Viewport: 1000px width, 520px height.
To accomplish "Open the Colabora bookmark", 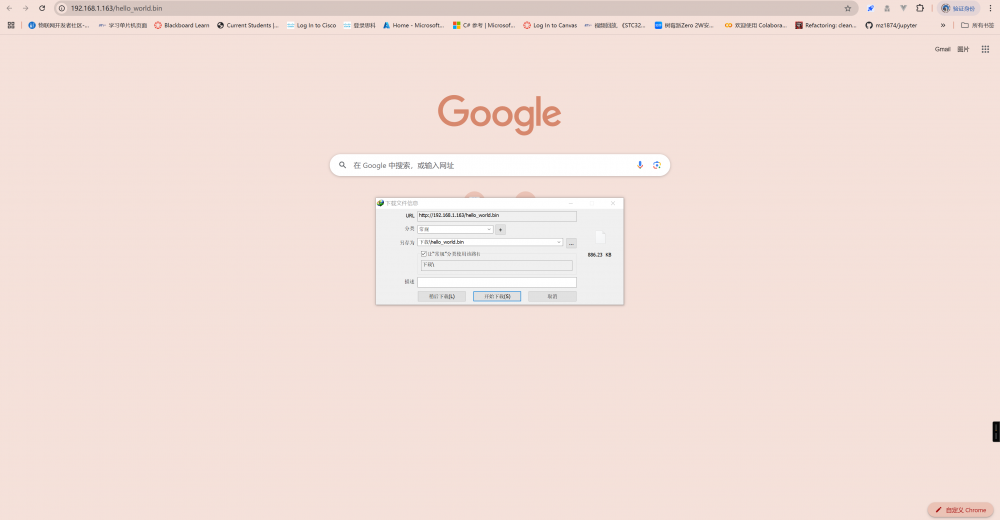I will point(756,26).
